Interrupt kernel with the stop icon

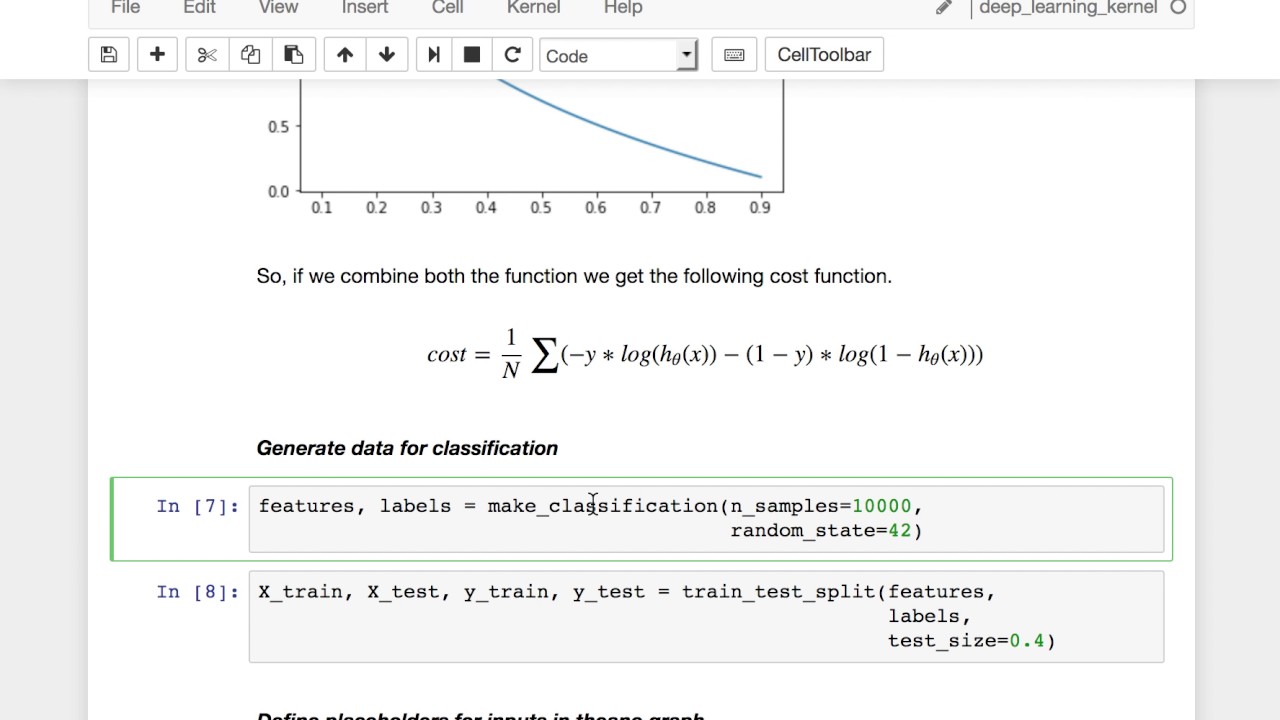472,55
